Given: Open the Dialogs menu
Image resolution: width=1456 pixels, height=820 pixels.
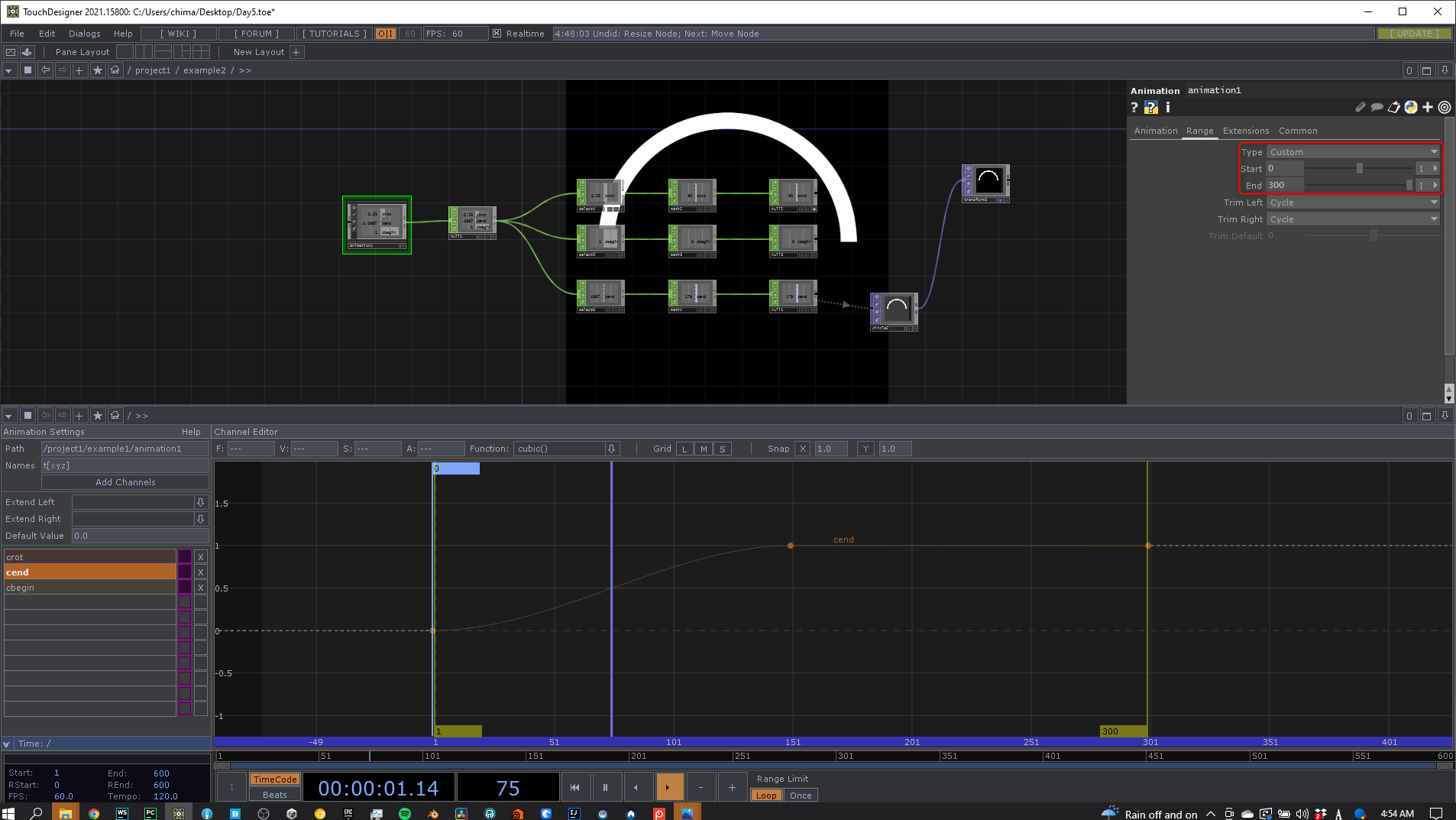Looking at the screenshot, I should point(84,34).
